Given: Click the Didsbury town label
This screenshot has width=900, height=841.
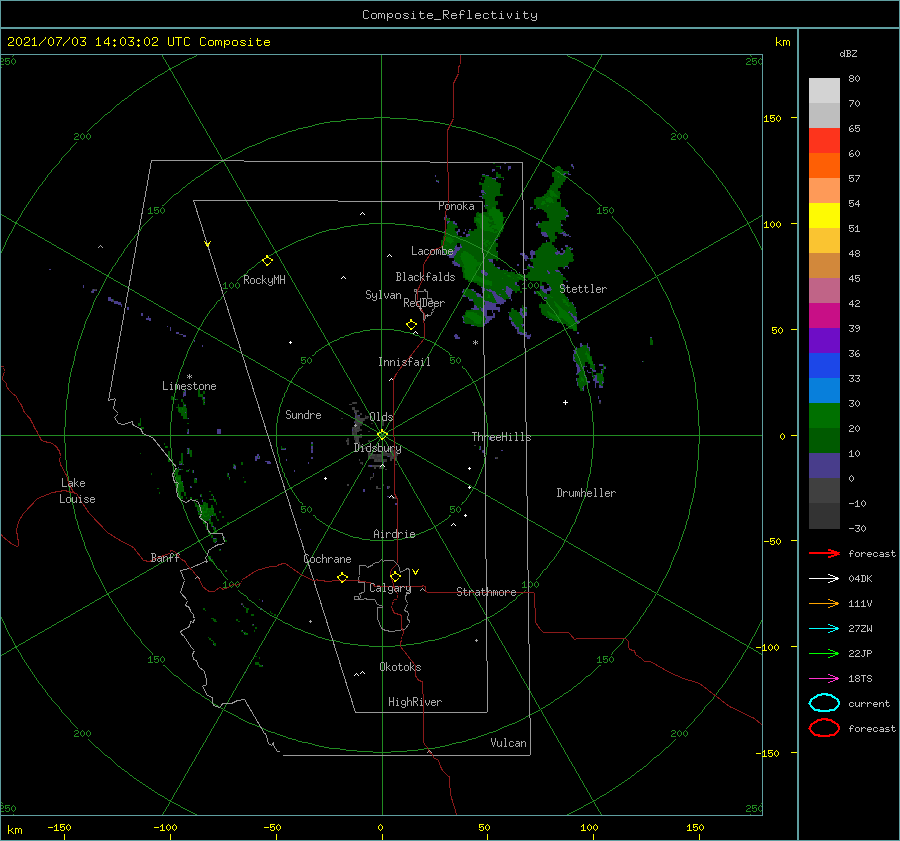Looking at the screenshot, I should click(377, 448).
